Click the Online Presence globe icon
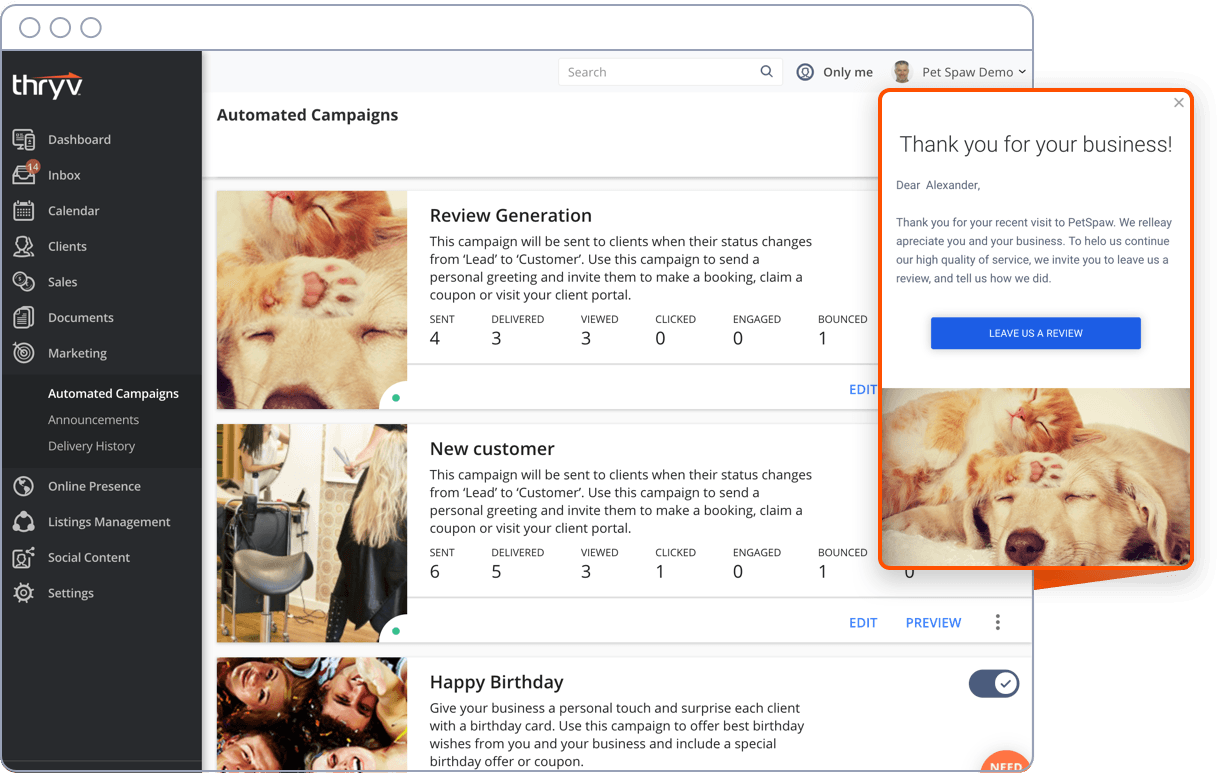 tap(24, 486)
